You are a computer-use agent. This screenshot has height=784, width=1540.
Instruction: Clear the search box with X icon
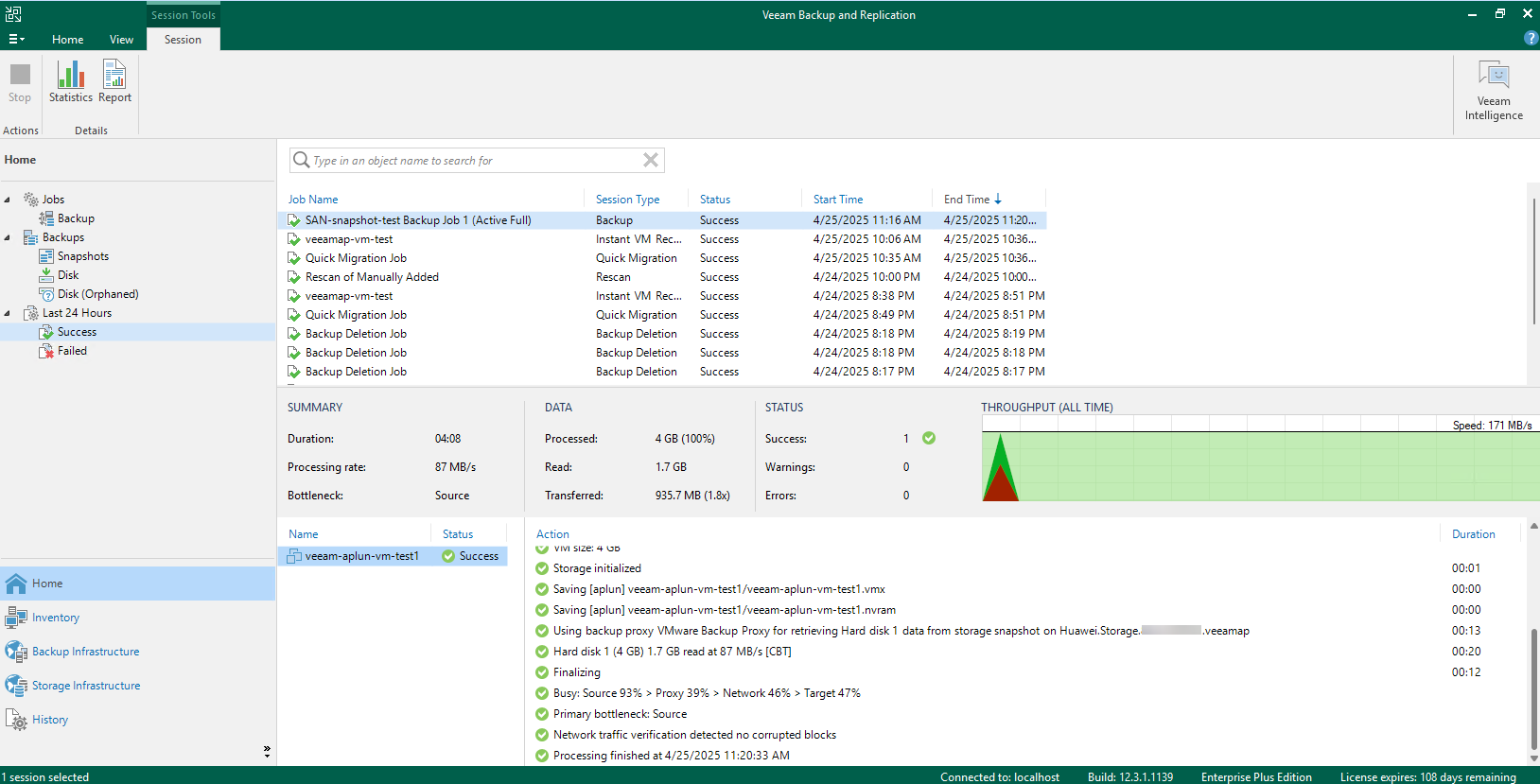[651, 160]
